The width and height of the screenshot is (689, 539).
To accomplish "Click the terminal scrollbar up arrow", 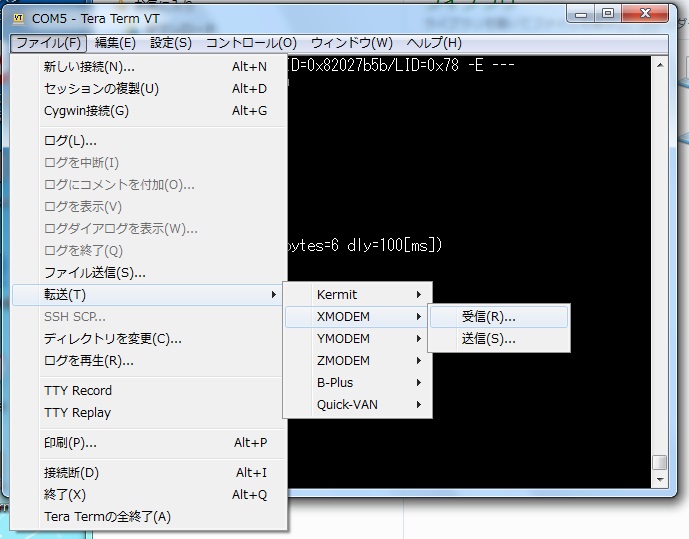I will point(660,65).
